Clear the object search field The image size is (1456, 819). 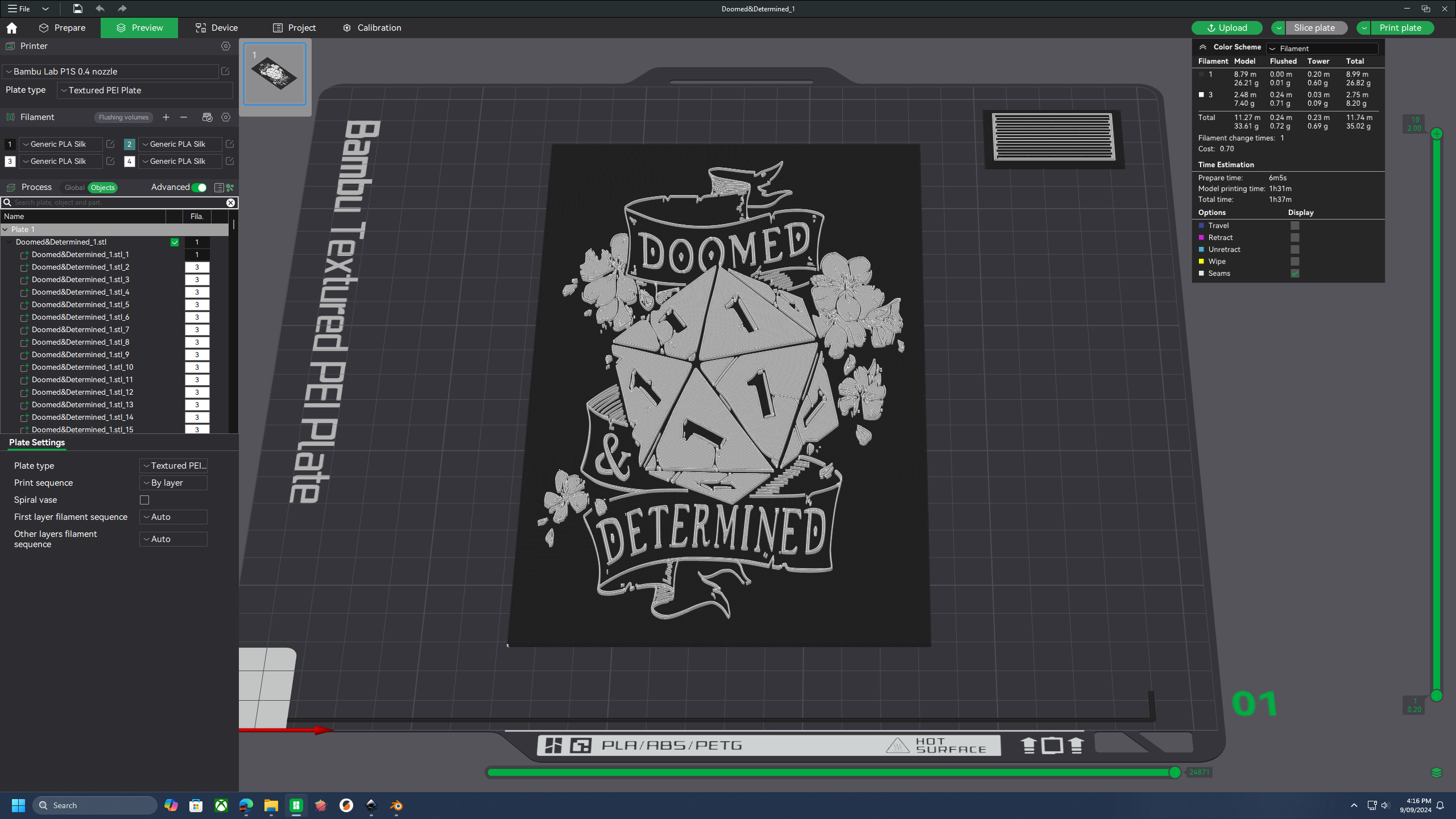[230, 202]
